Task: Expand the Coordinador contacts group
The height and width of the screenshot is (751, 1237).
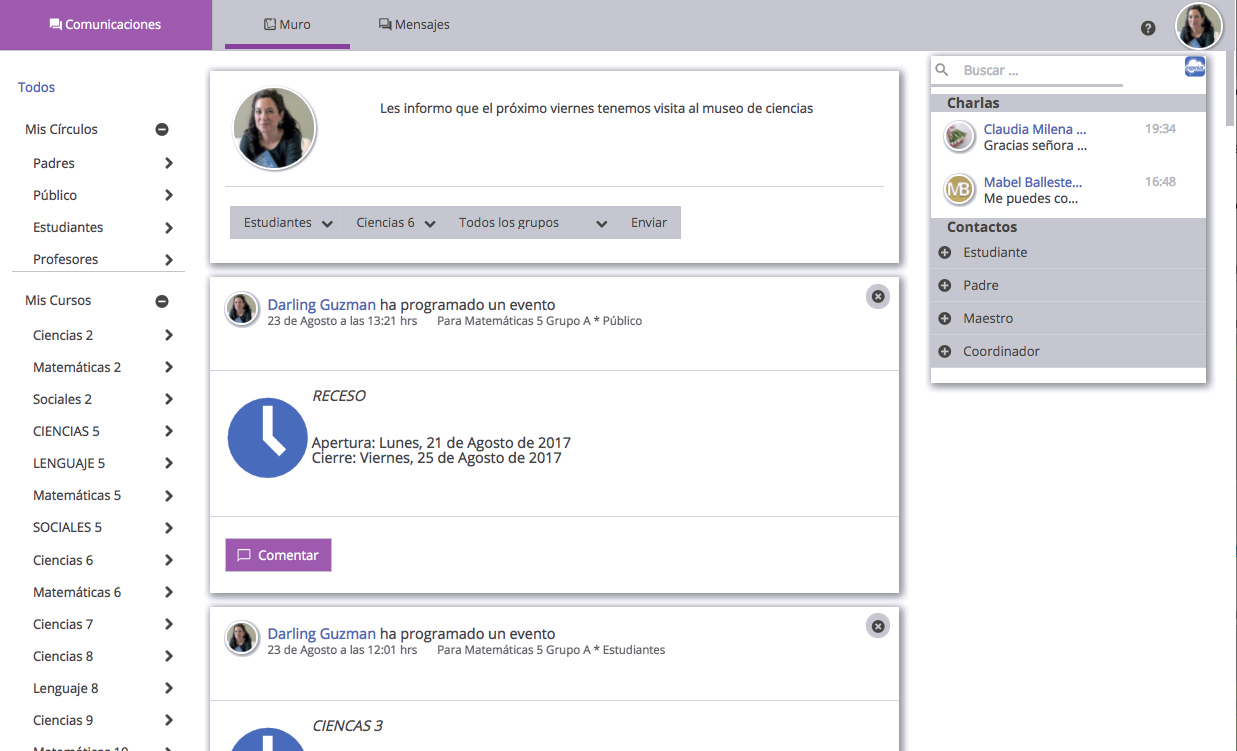Action: [x=945, y=352]
